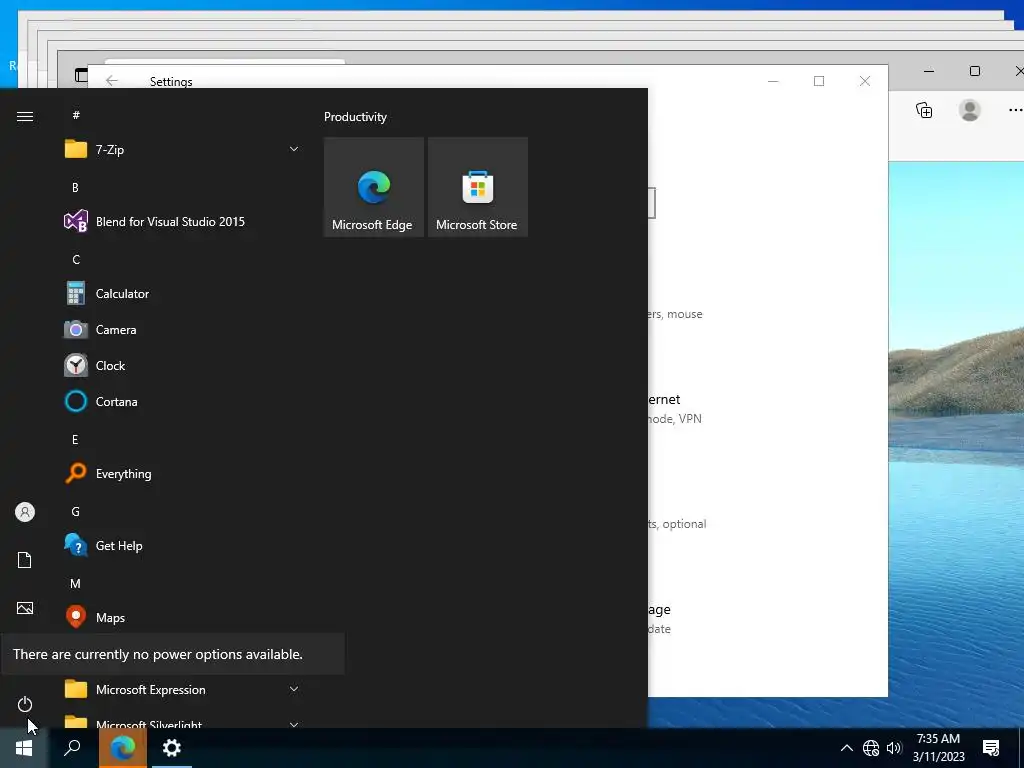The width and height of the screenshot is (1024, 768).
Task: Expand the 7-Zip folder chevron
Action: point(294,150)
